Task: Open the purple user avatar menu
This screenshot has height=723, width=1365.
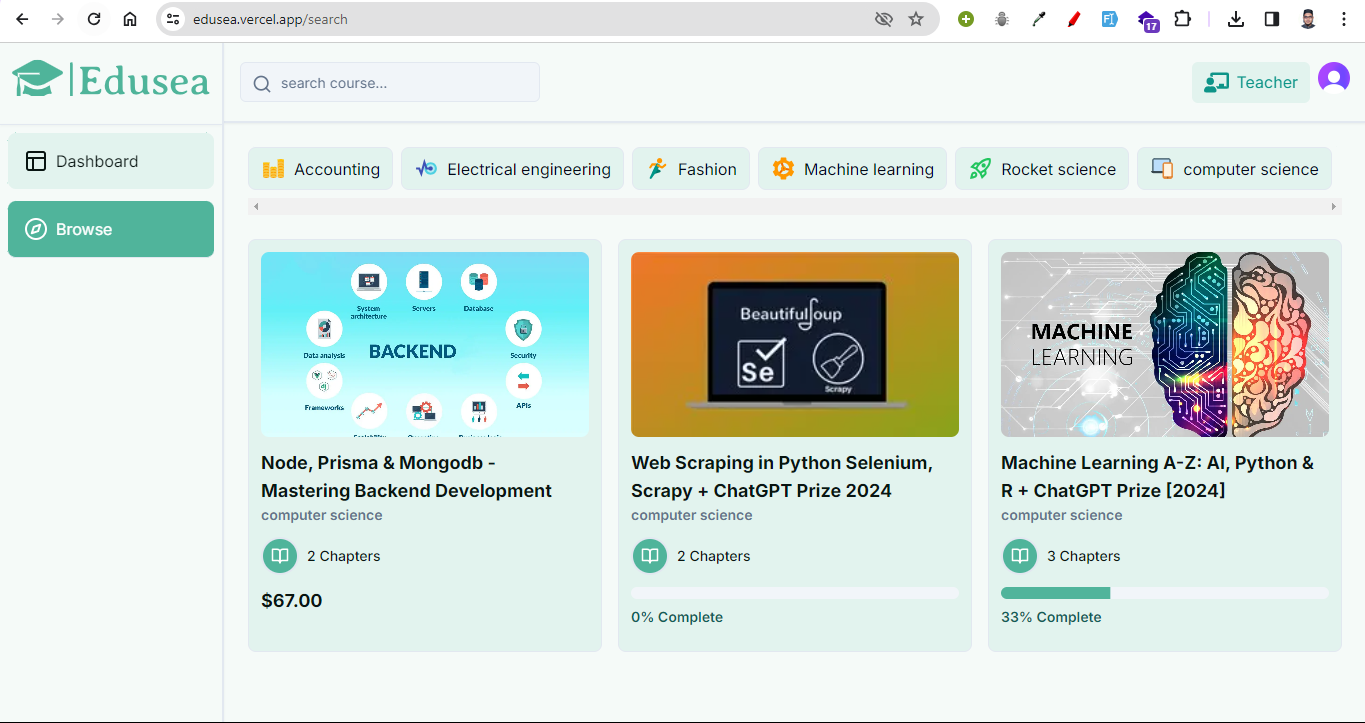Action: coord(1333,78)
